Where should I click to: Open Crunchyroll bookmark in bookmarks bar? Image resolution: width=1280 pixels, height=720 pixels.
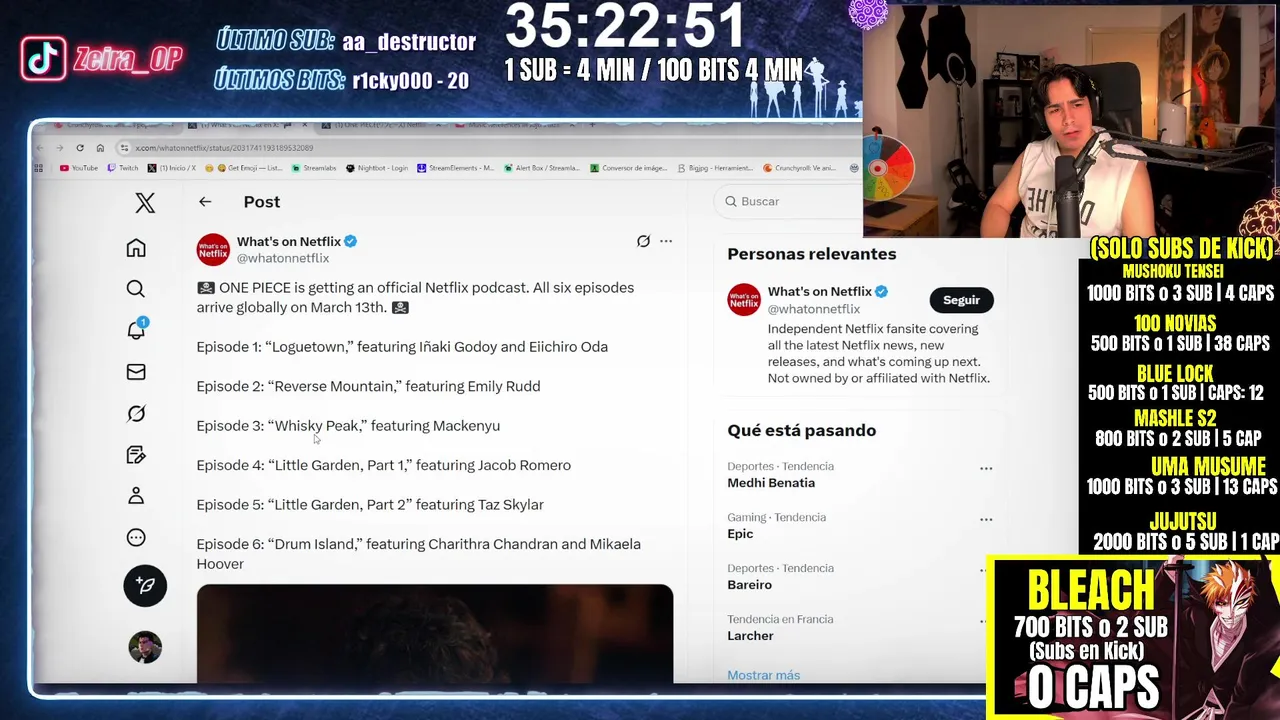799,168
